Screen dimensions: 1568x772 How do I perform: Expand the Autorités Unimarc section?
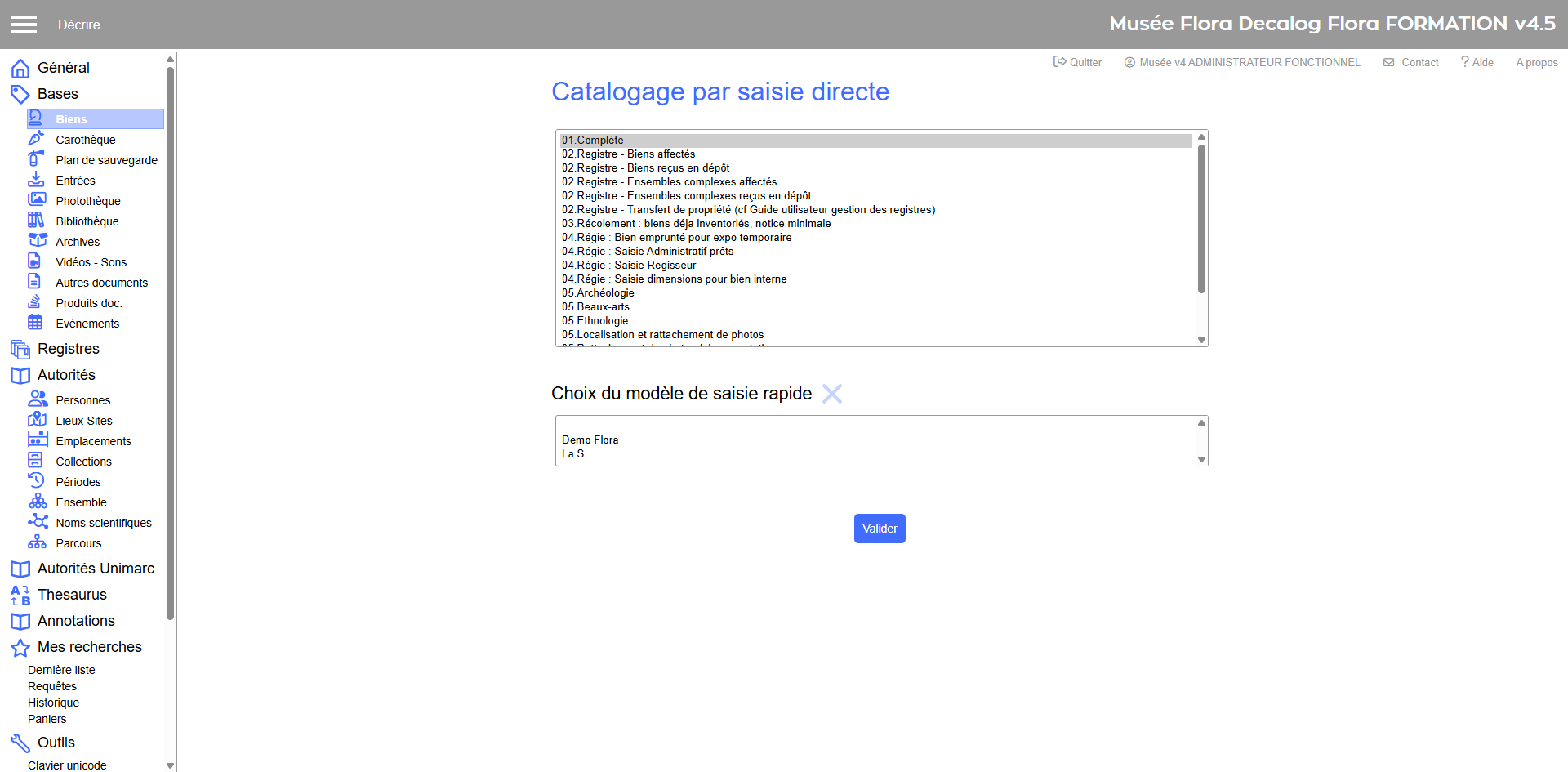(96, 569)
